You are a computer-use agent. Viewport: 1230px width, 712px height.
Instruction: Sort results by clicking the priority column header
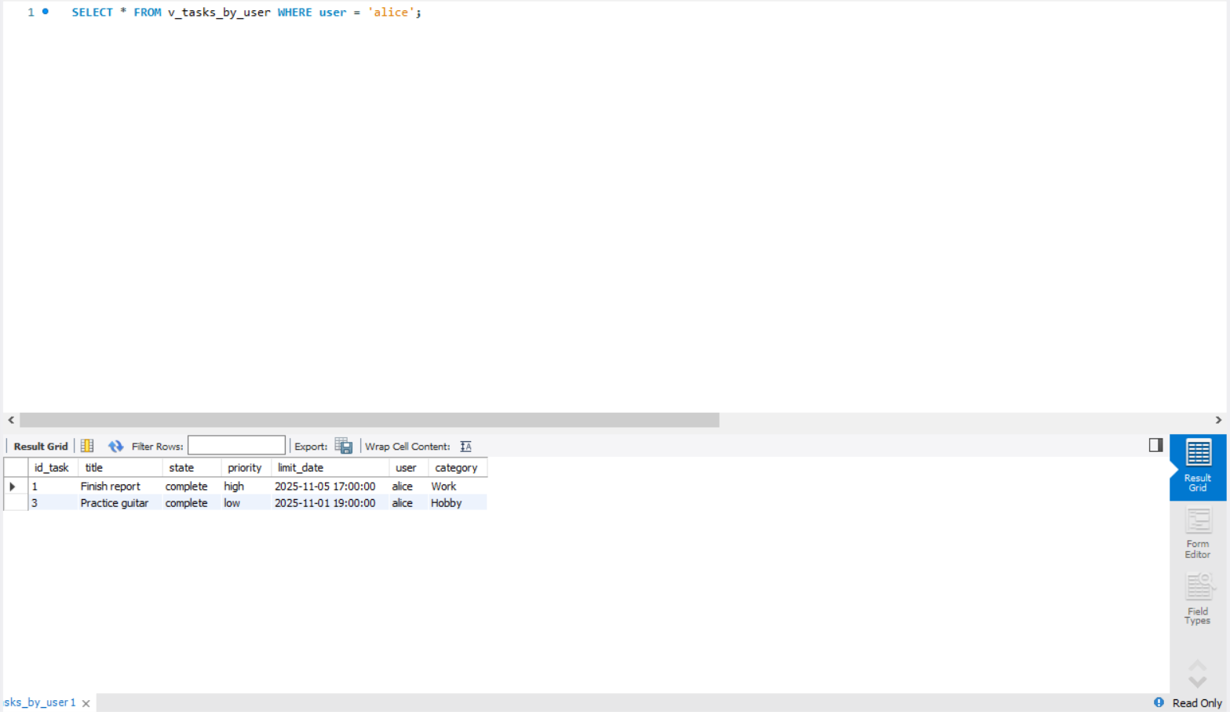[244, 467]
